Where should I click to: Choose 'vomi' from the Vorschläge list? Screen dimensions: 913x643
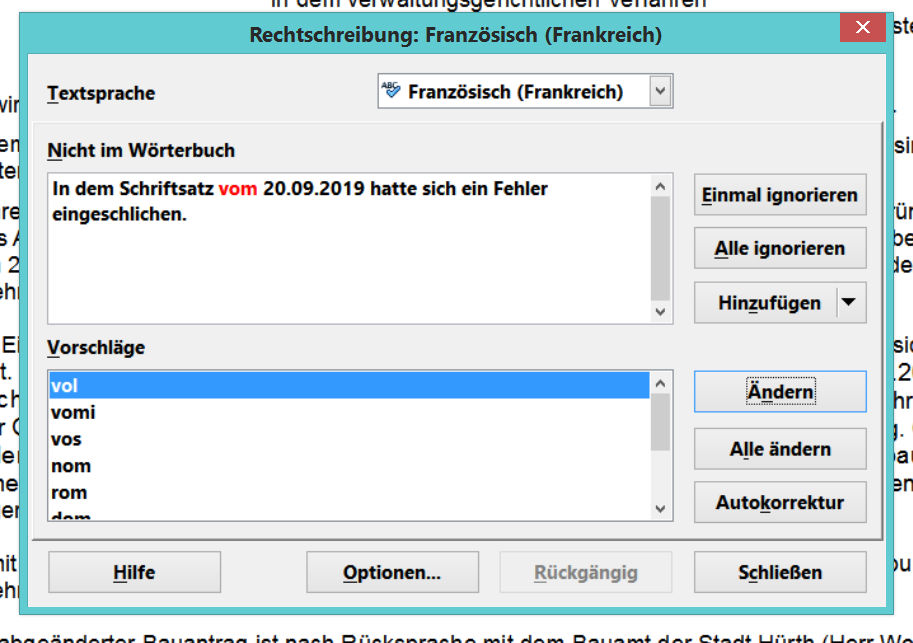pos(73,412)
